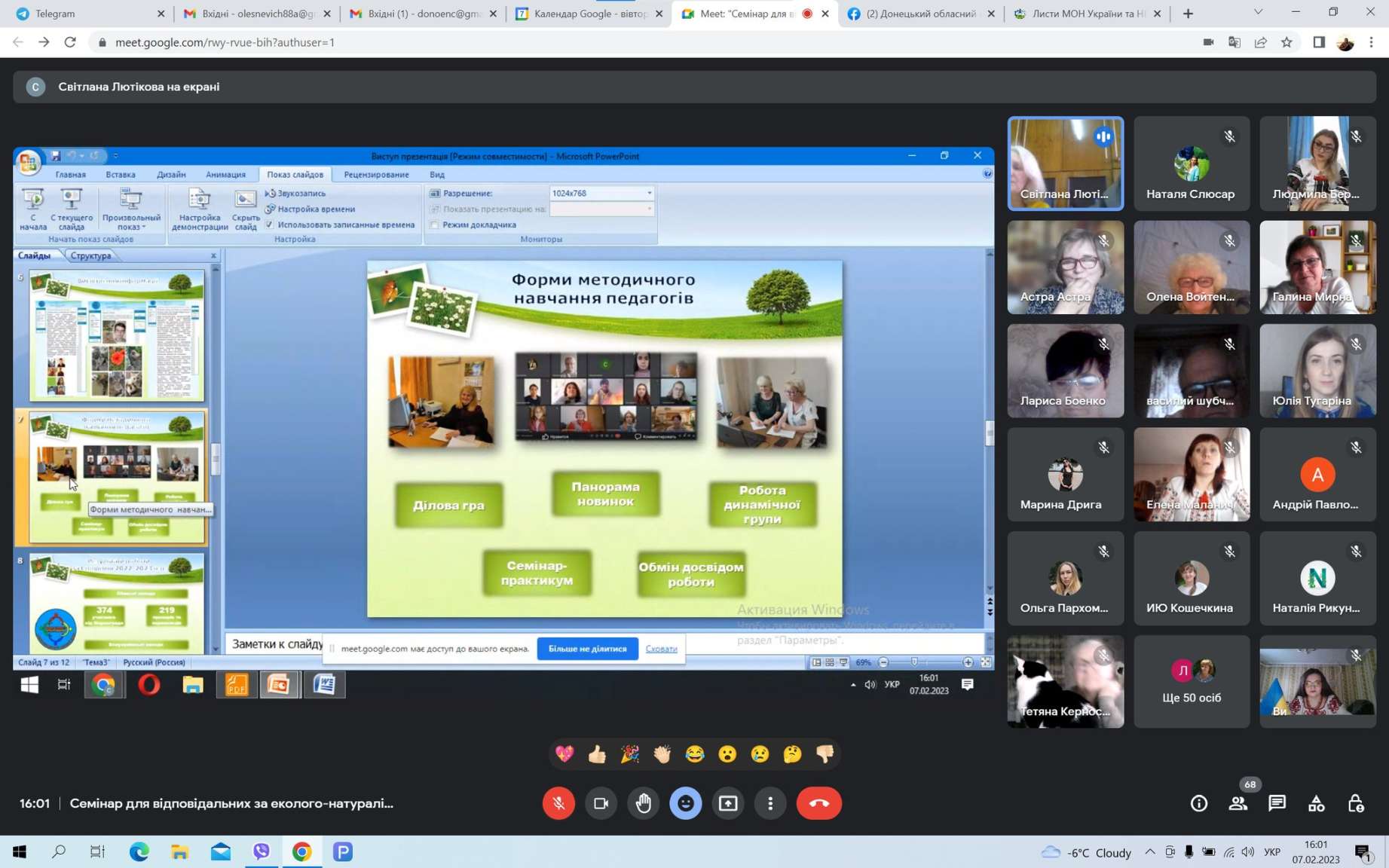
Task: Open weather widget -6°C Cloudy
Action: tap(1085, 852)
